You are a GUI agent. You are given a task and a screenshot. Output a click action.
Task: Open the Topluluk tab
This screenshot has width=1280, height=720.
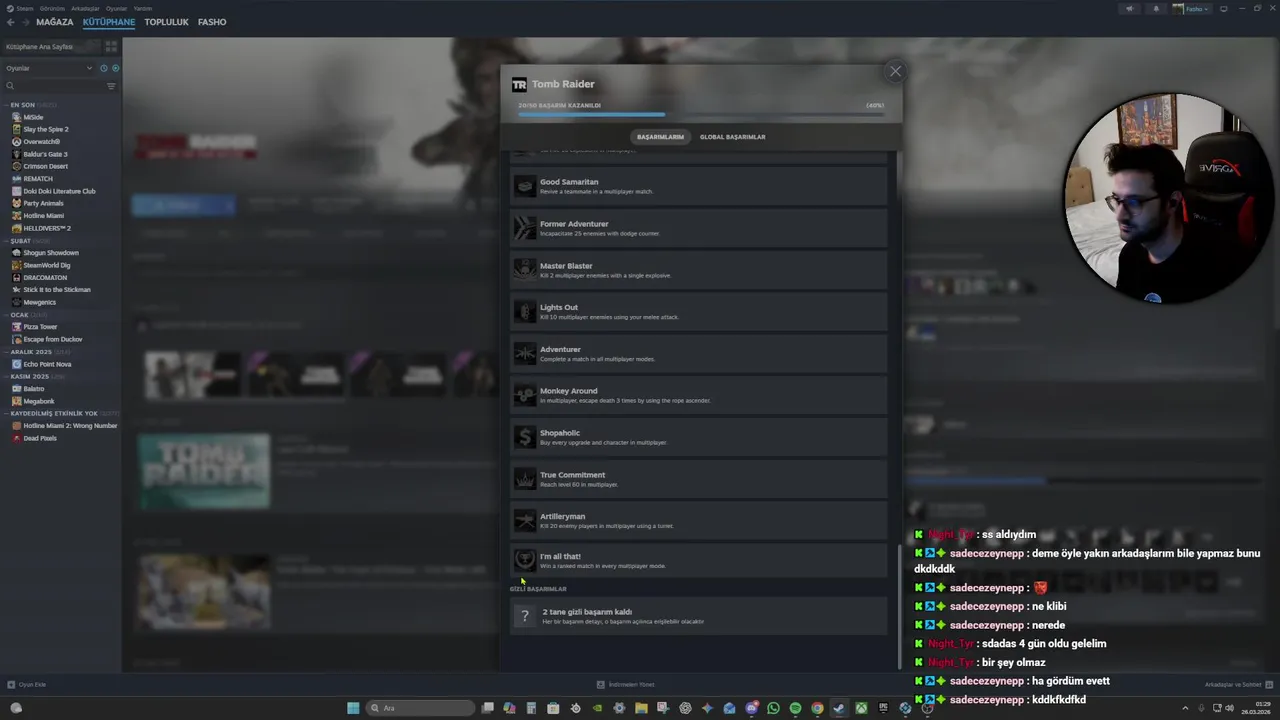166,22
